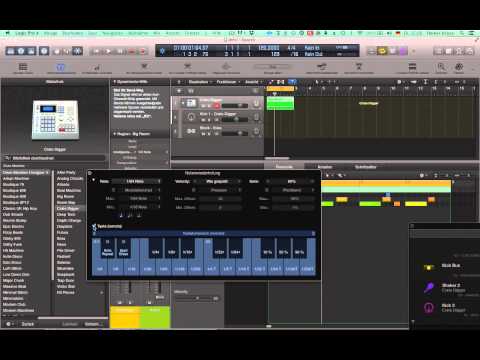Click the Zurück button in Library
The width and height of the screenshot is (480, 360).
tap(27, 324)
